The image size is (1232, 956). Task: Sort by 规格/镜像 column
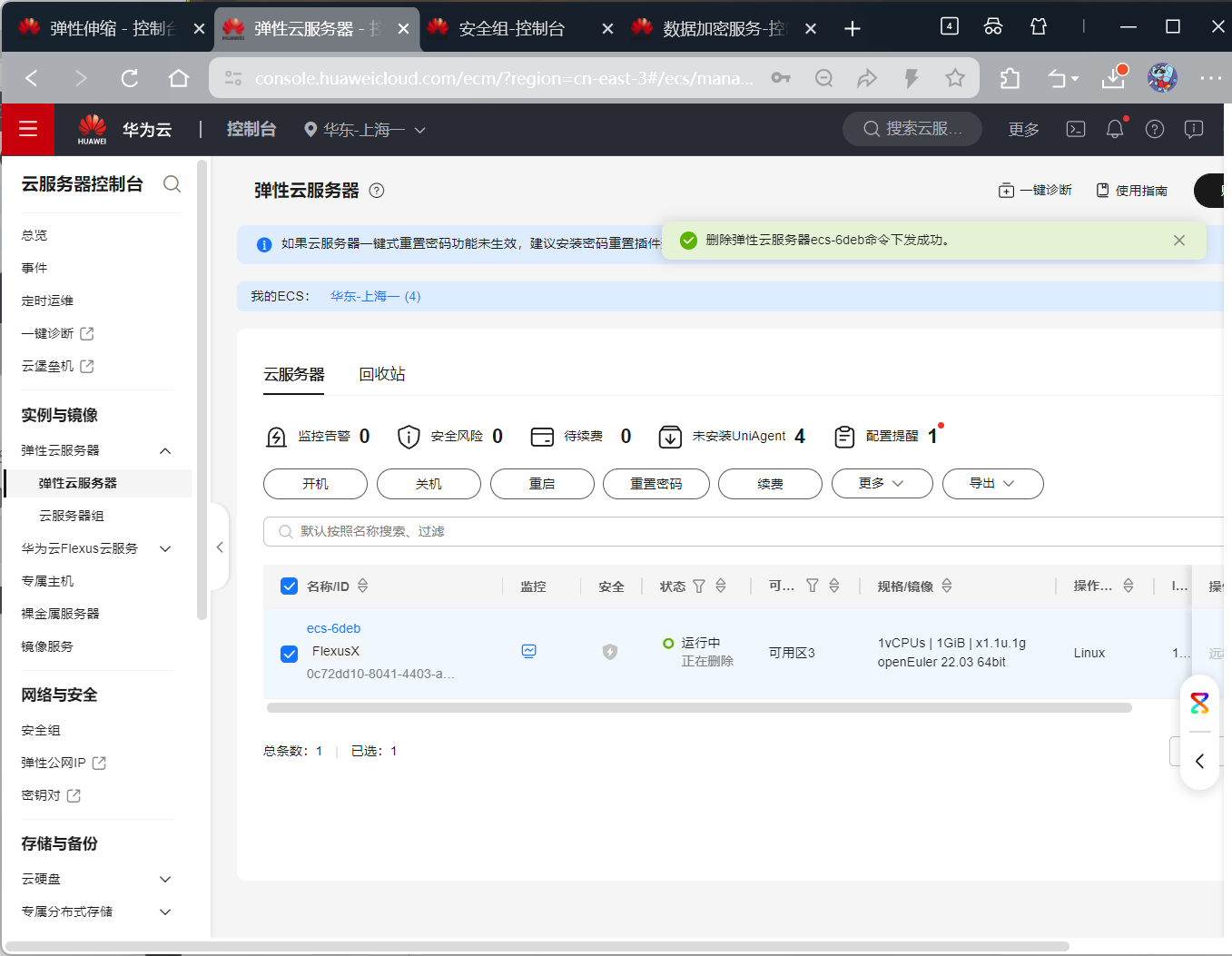point(947,586)
